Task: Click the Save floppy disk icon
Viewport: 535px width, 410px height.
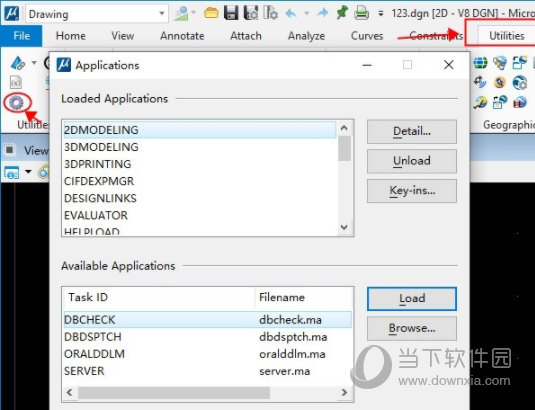Action: tap(231, 13)
